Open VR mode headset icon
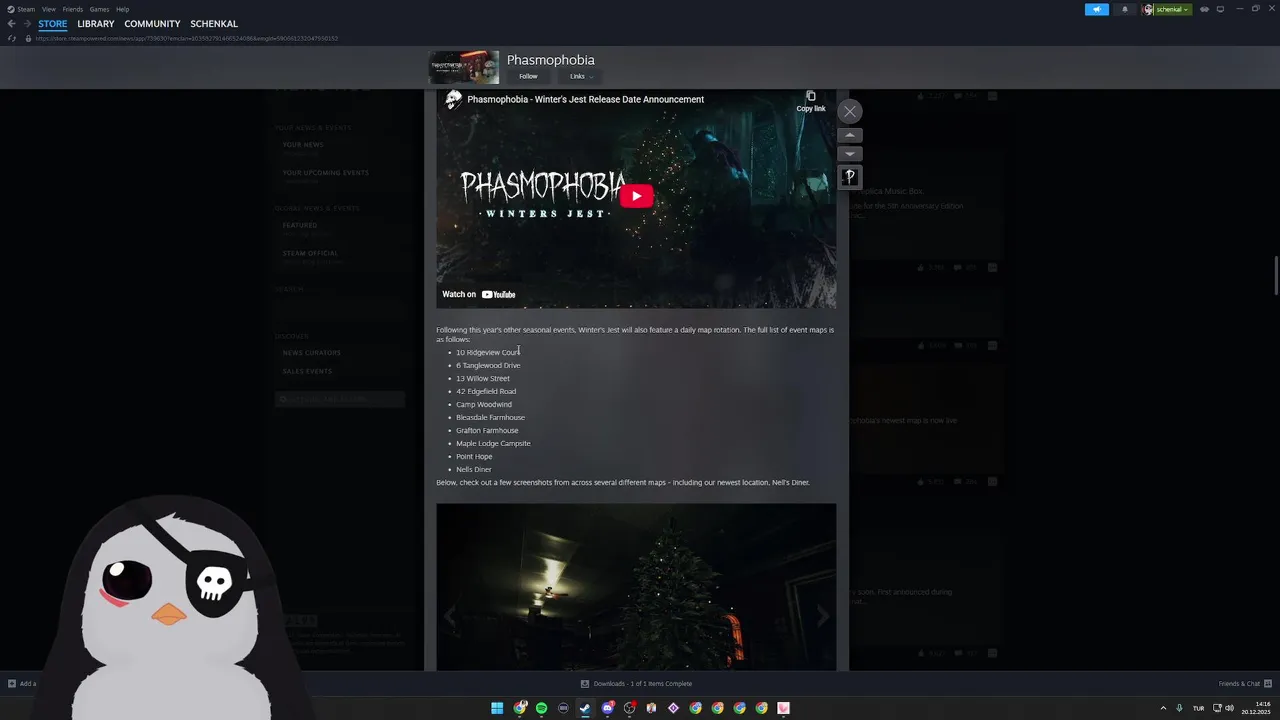1280x720 pixels. (x=1204, y=9)
